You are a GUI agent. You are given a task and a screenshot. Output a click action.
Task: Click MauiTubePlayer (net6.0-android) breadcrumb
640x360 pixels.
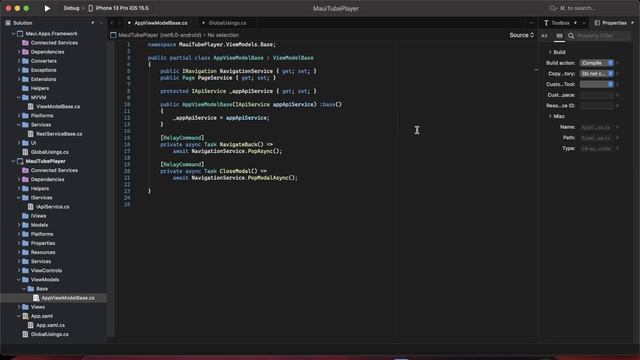tap(160, 36)
